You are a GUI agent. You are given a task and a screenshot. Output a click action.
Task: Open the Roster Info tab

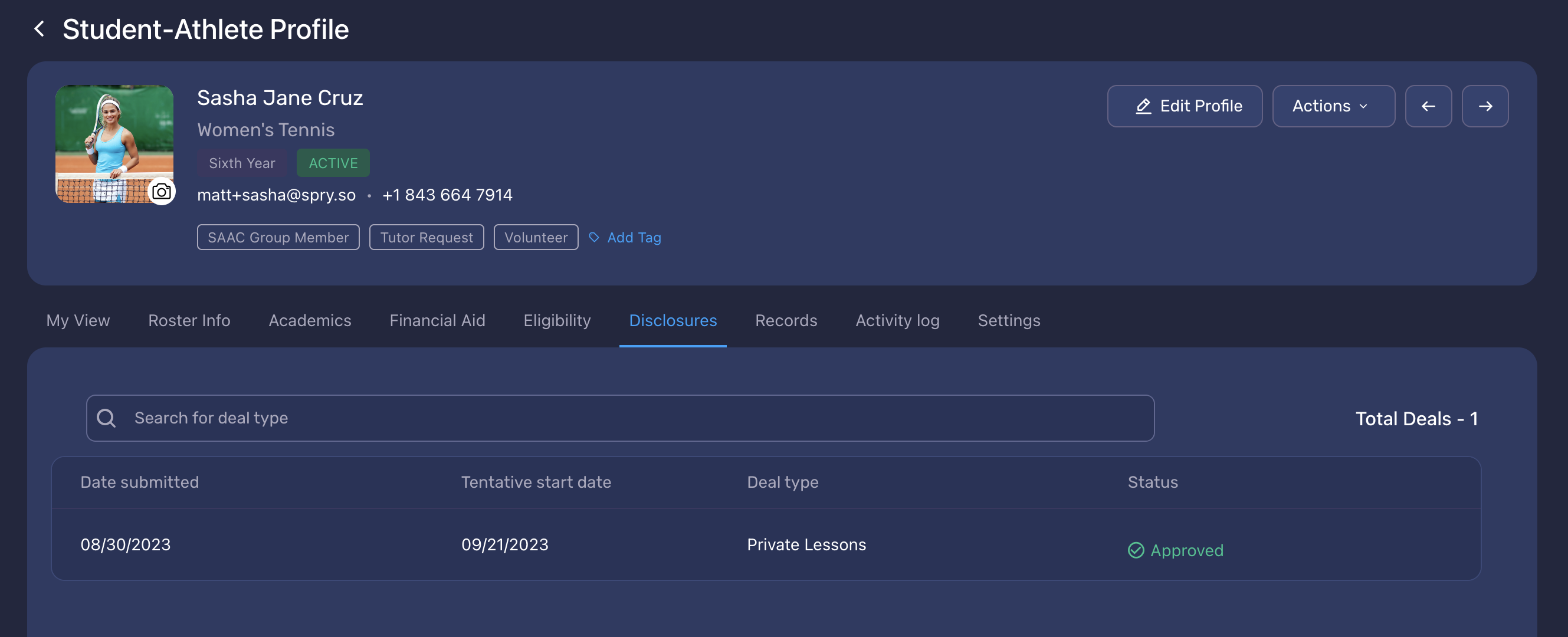tap(189, 320)
